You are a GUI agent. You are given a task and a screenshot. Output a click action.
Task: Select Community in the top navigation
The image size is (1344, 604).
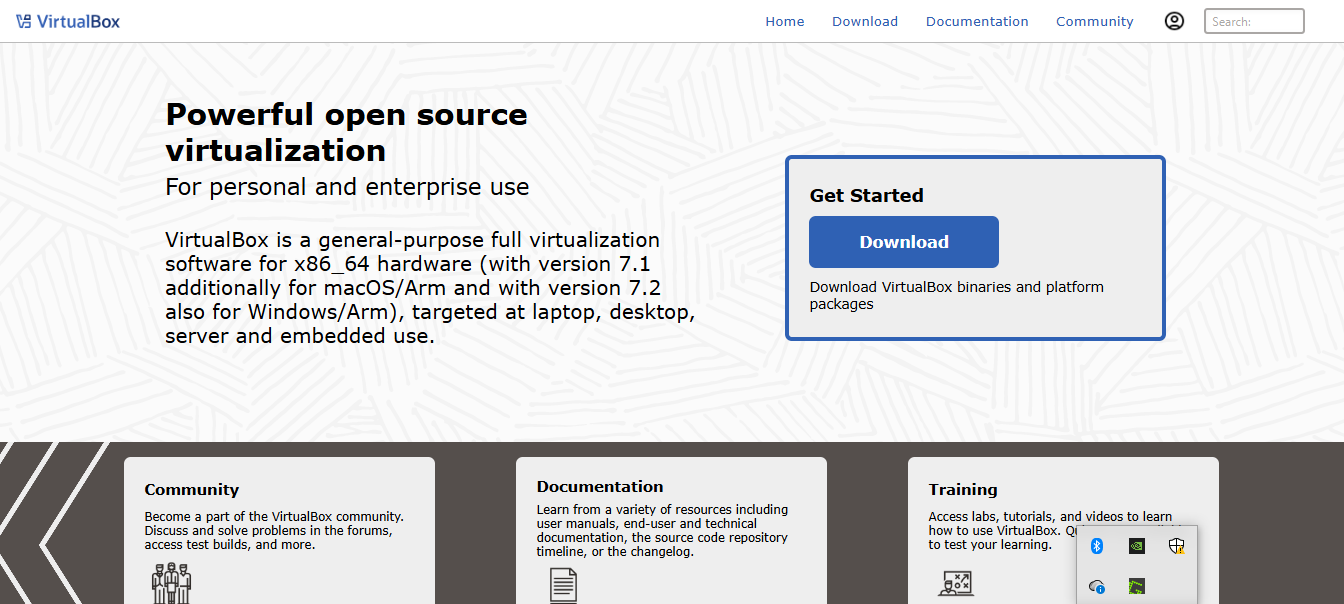coord(1095,21)
